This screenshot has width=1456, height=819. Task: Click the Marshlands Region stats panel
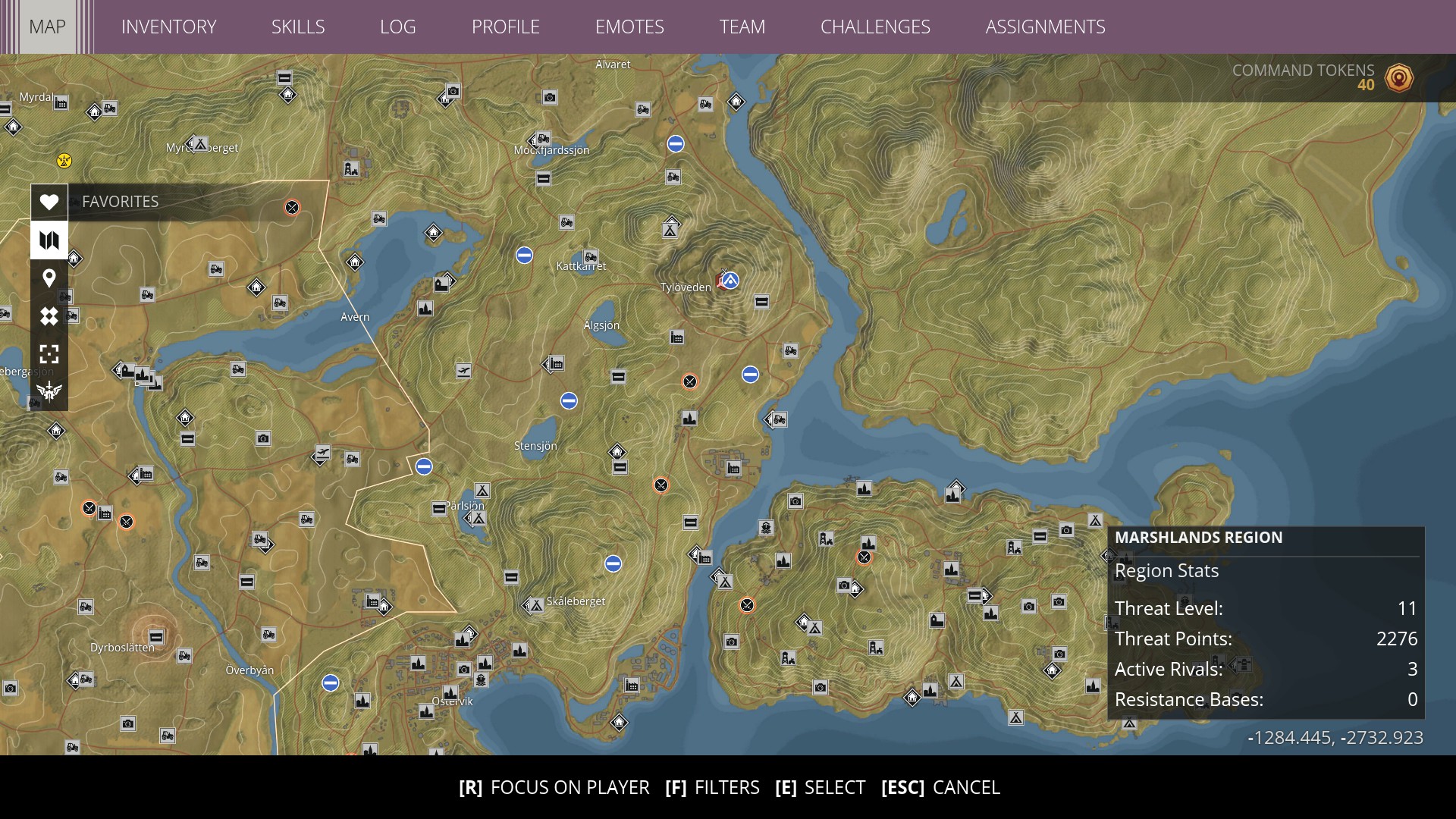1266,622
